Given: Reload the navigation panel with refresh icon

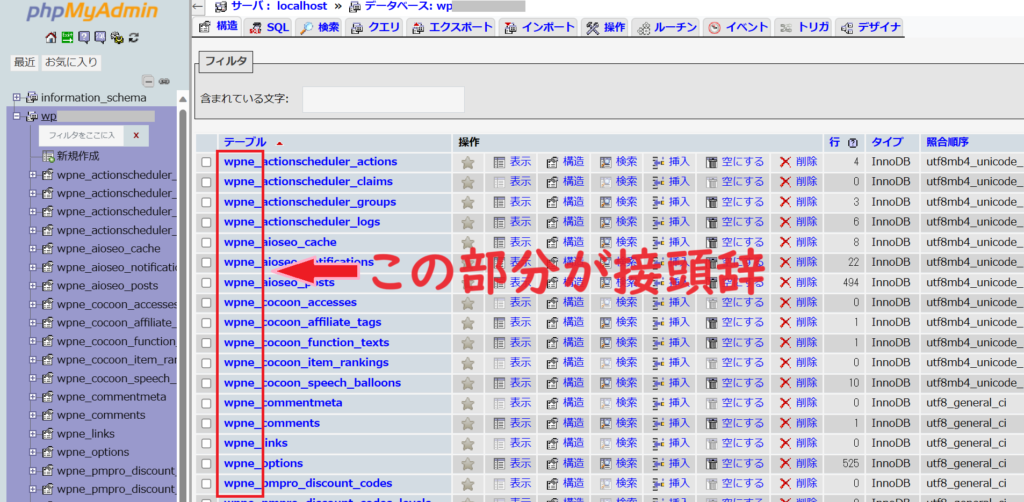Looking at the screenshot, I should [x=133, y=38].
